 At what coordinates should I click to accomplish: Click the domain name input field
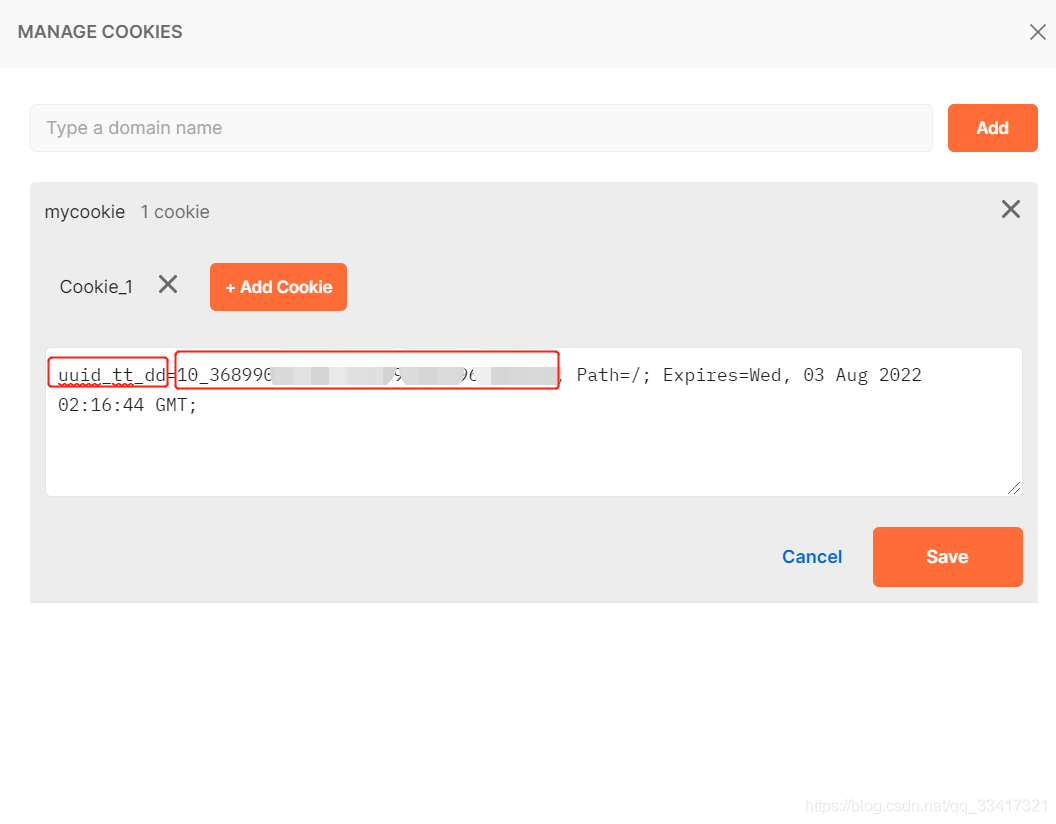point(481,128)
